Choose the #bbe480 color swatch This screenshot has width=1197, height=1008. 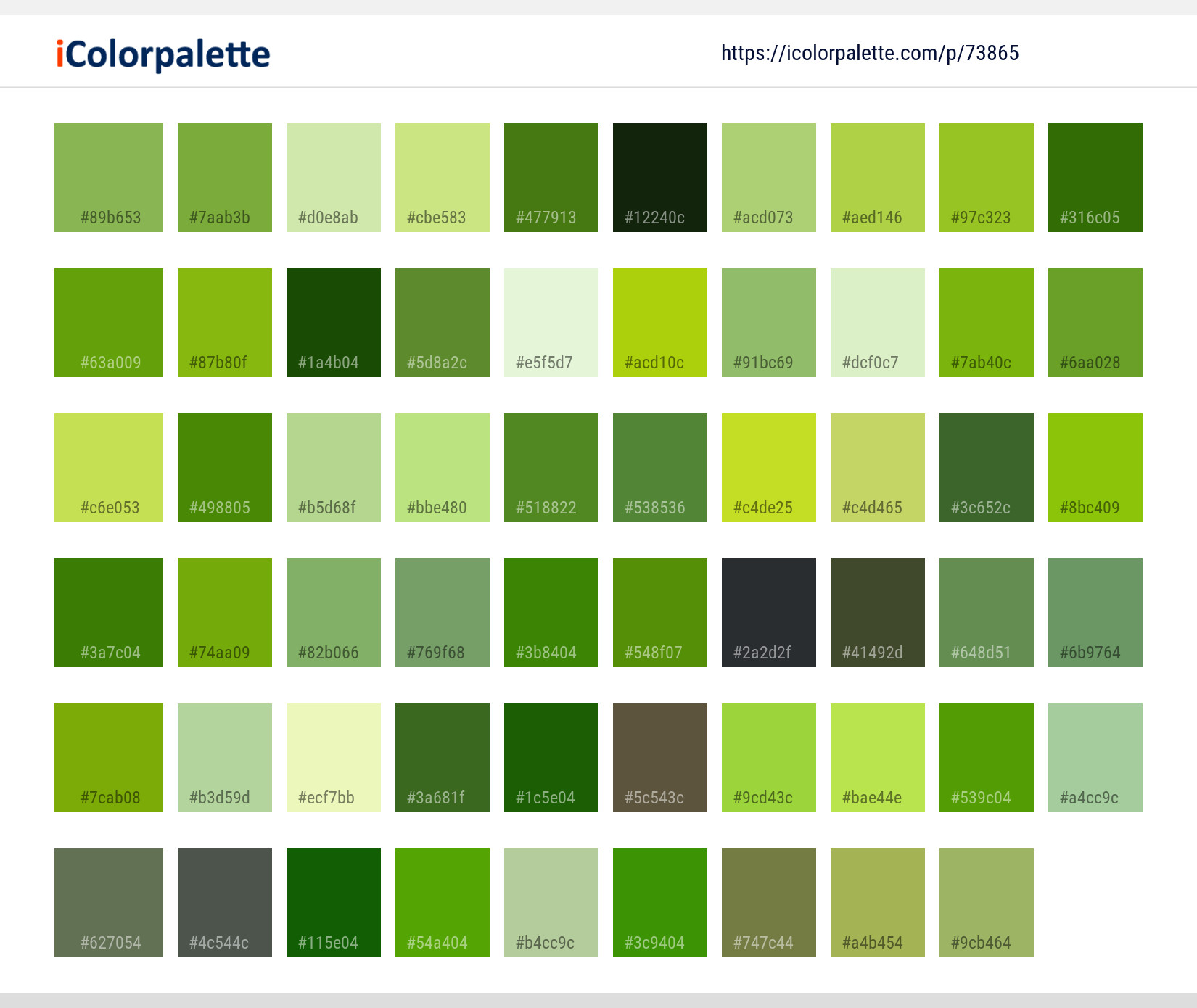point(443,468)
